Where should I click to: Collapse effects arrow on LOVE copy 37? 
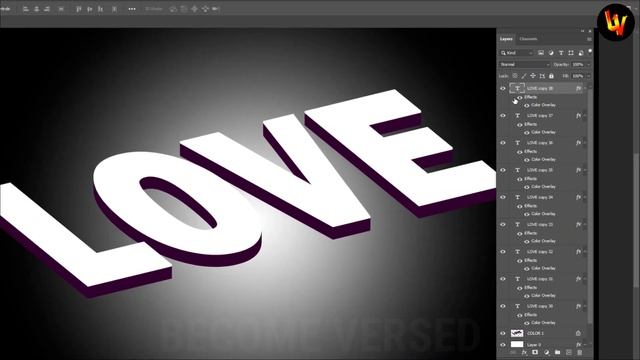tap(585, 116)
